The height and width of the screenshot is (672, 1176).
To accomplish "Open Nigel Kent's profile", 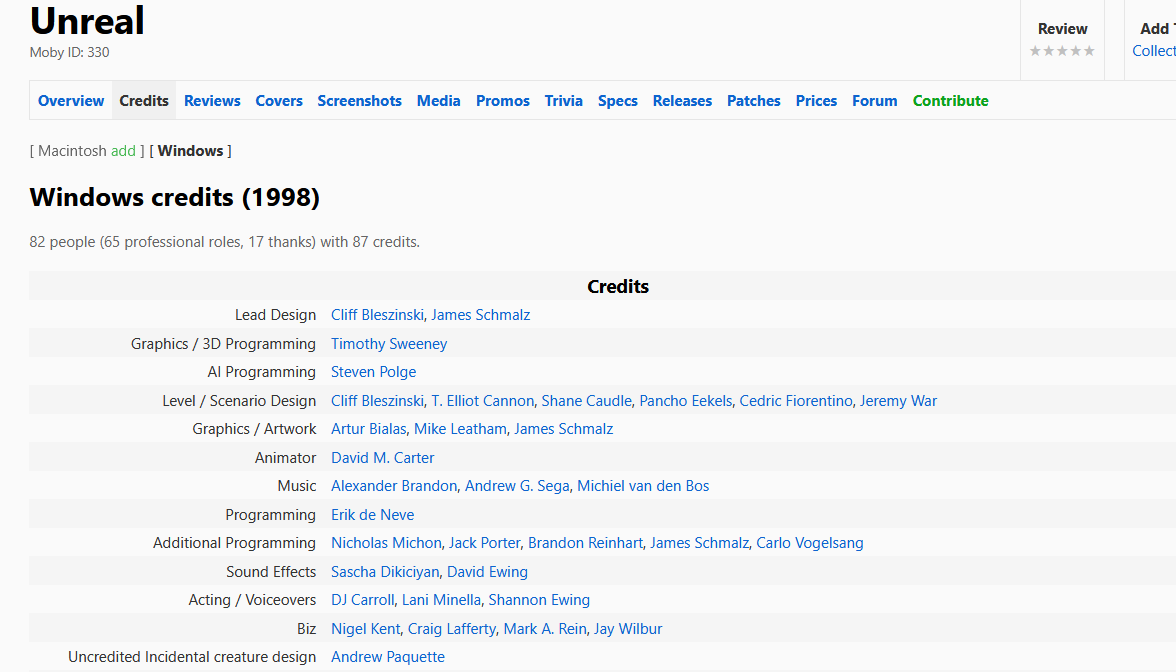I will (x=366, y=628).
